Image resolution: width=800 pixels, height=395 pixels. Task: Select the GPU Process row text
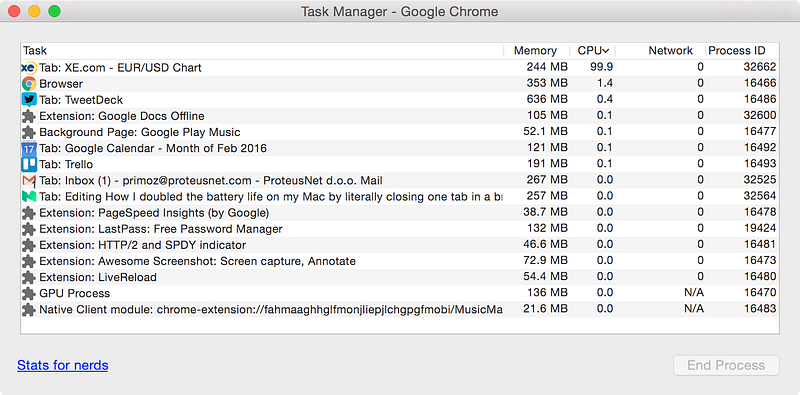[74, 293]
